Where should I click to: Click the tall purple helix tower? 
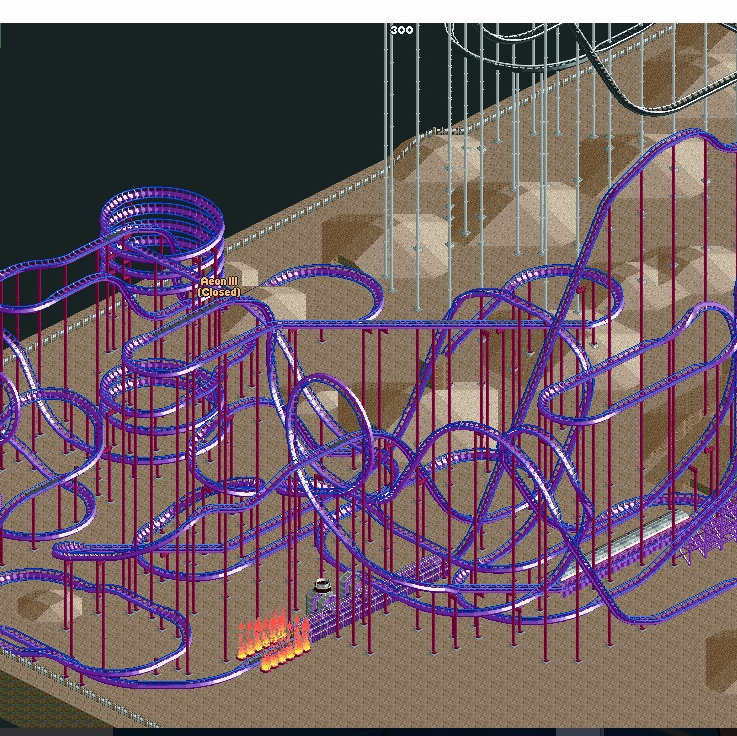[x=162, y=240]
